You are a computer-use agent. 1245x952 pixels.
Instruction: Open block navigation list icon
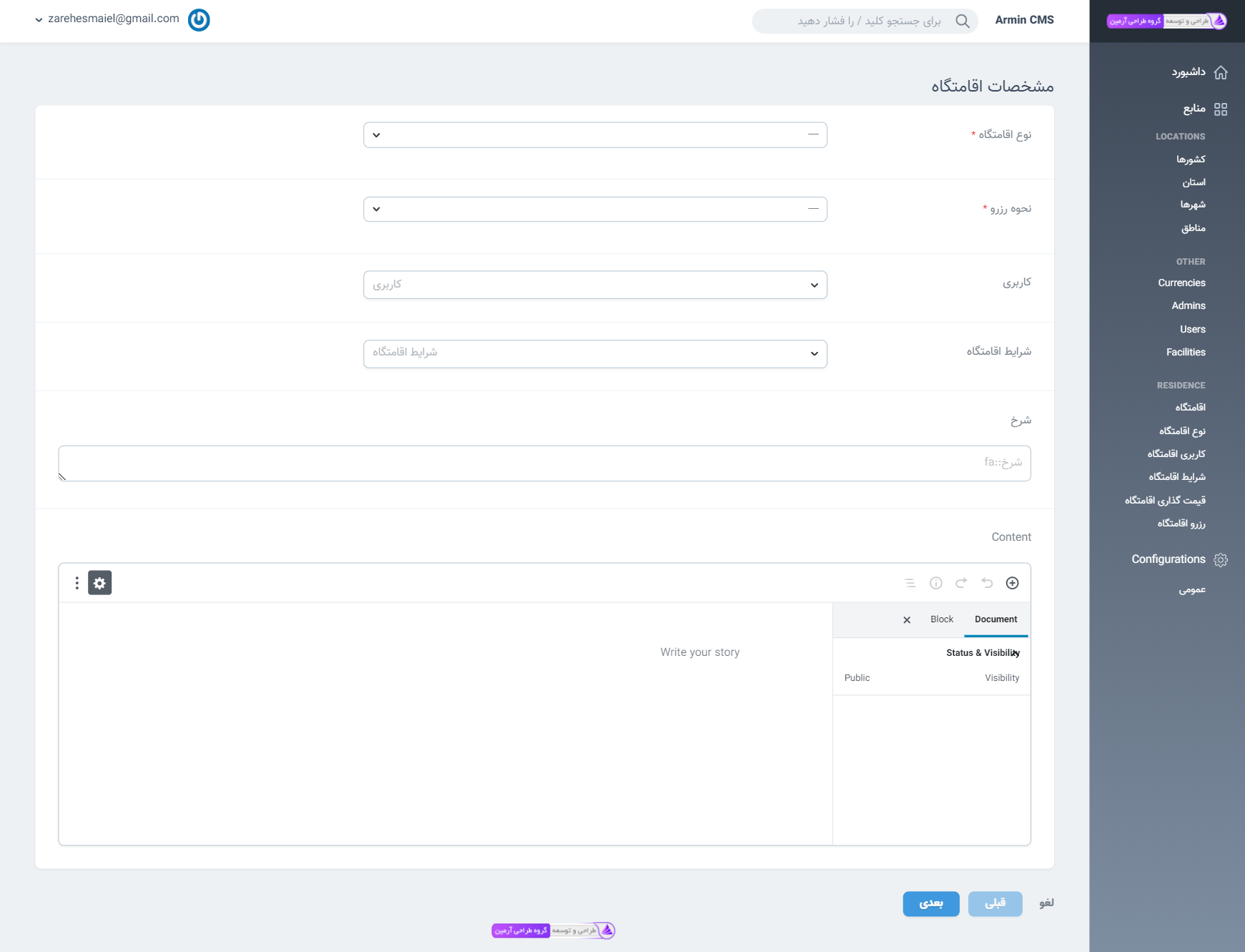coord(910,583)
